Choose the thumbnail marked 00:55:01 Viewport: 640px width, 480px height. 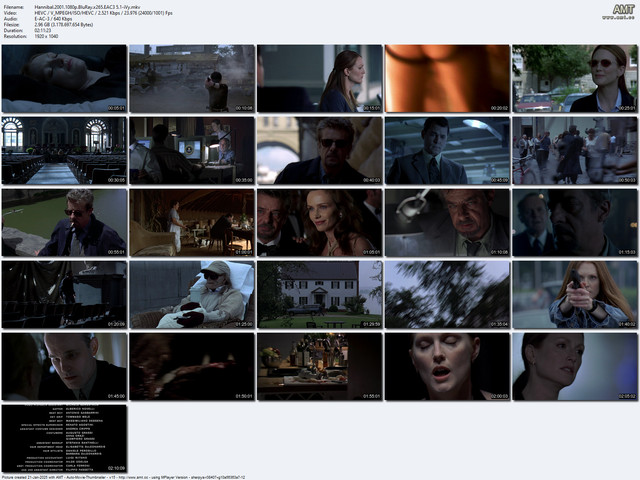click(64, 222)
